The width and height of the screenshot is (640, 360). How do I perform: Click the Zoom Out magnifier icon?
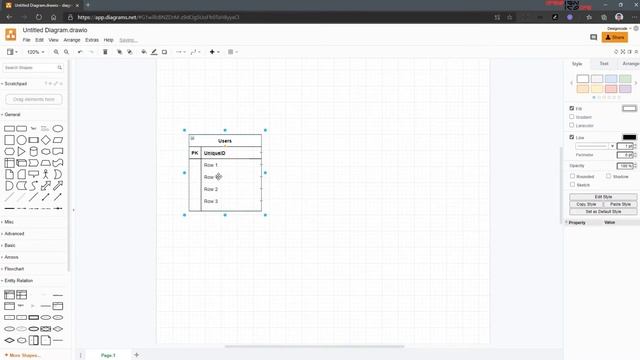click(66, 52)
